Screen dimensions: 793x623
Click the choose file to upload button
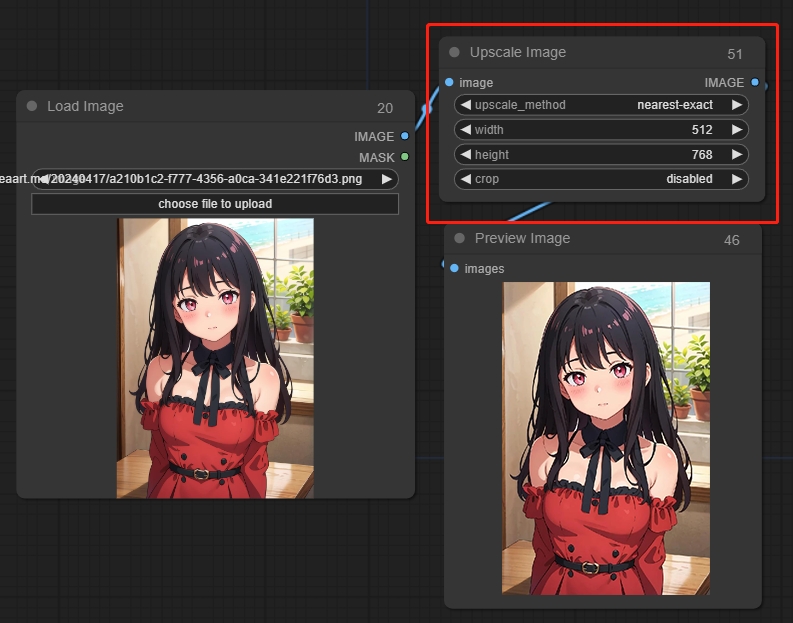point(215,204)
